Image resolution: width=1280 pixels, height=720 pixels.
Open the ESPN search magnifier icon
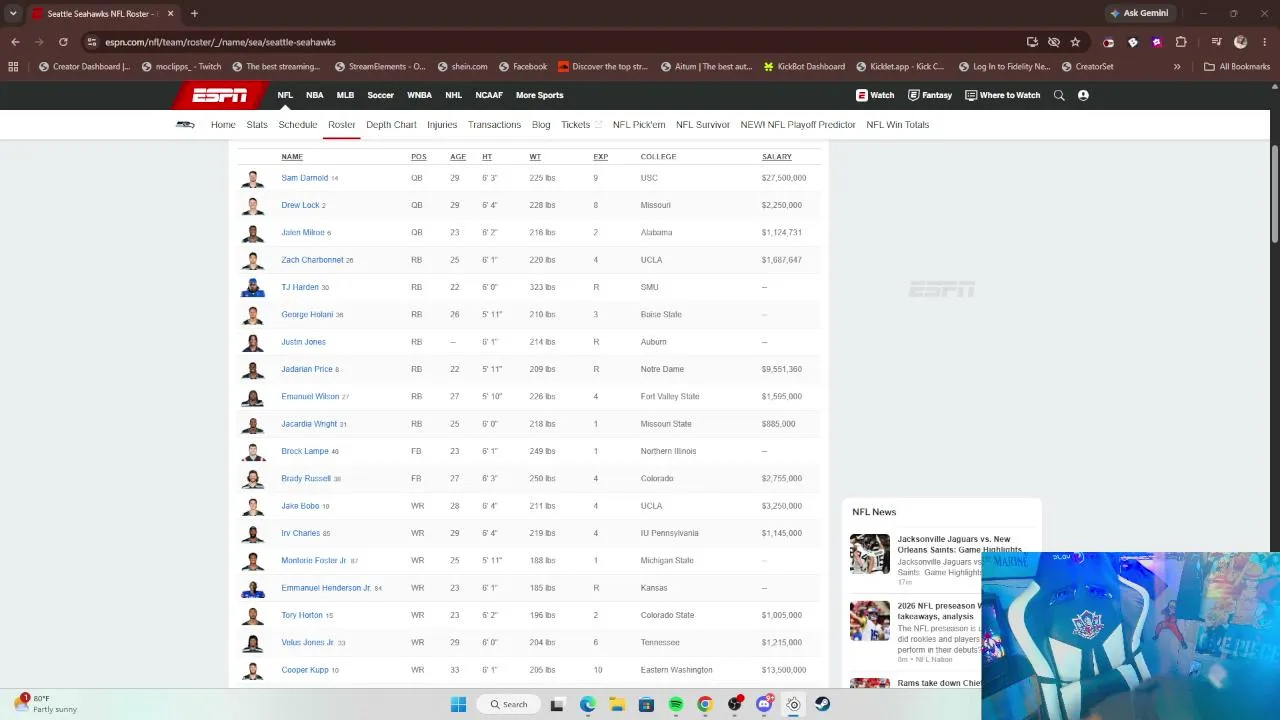coord(1059,95)
